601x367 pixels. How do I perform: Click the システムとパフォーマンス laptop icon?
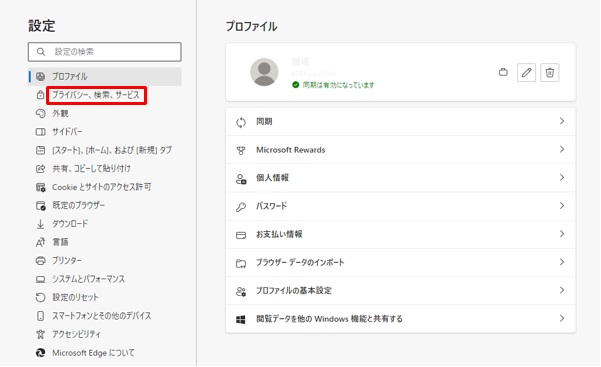pyautogui.click(x=40, y=279)
